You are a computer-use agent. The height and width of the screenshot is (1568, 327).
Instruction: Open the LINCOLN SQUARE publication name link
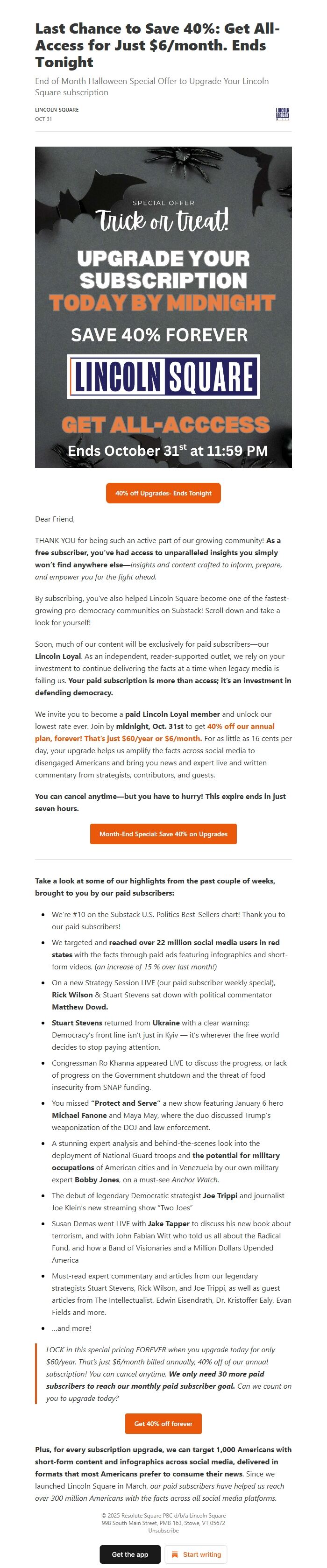[x=57, y=110]
